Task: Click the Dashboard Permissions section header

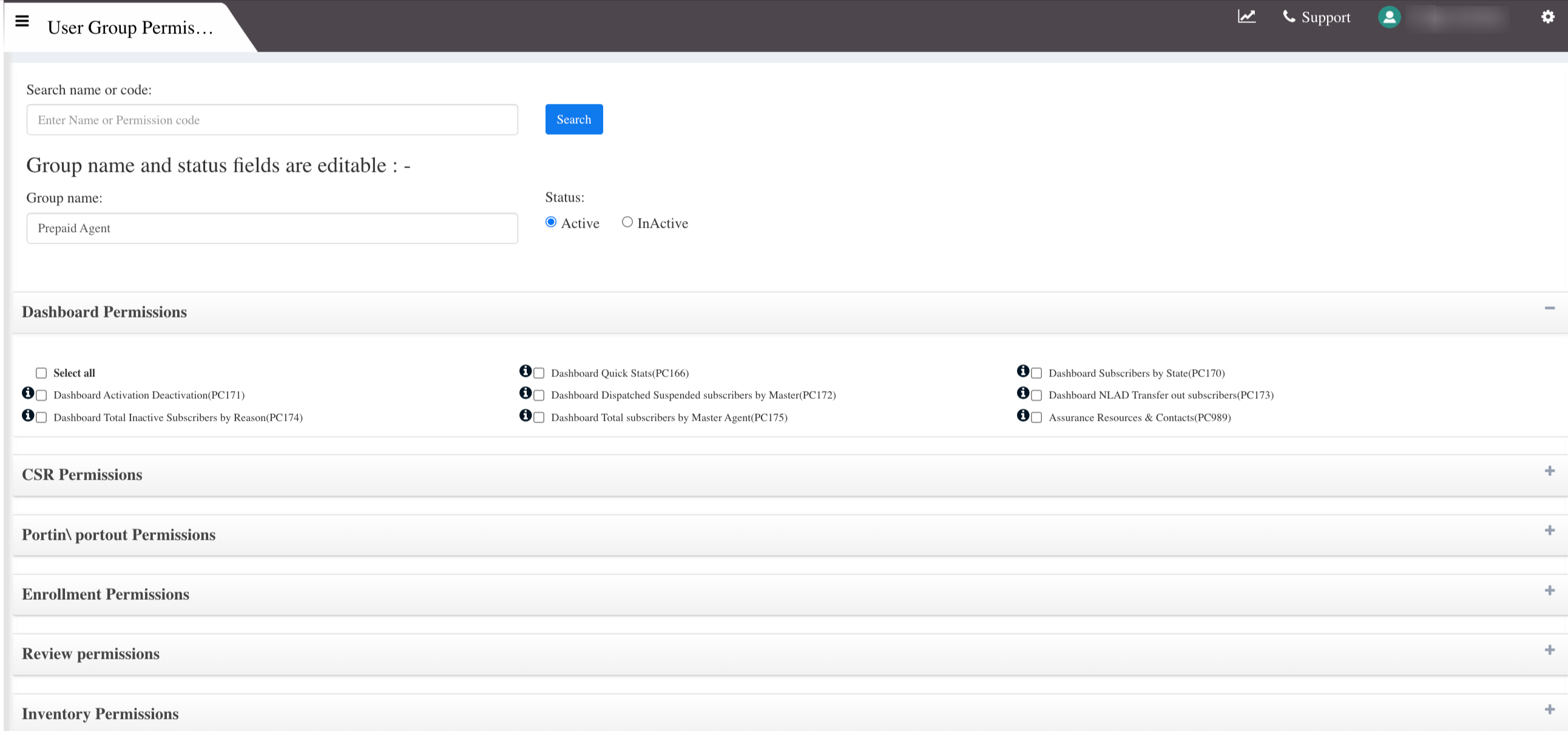Action: (x=790, y=313)
